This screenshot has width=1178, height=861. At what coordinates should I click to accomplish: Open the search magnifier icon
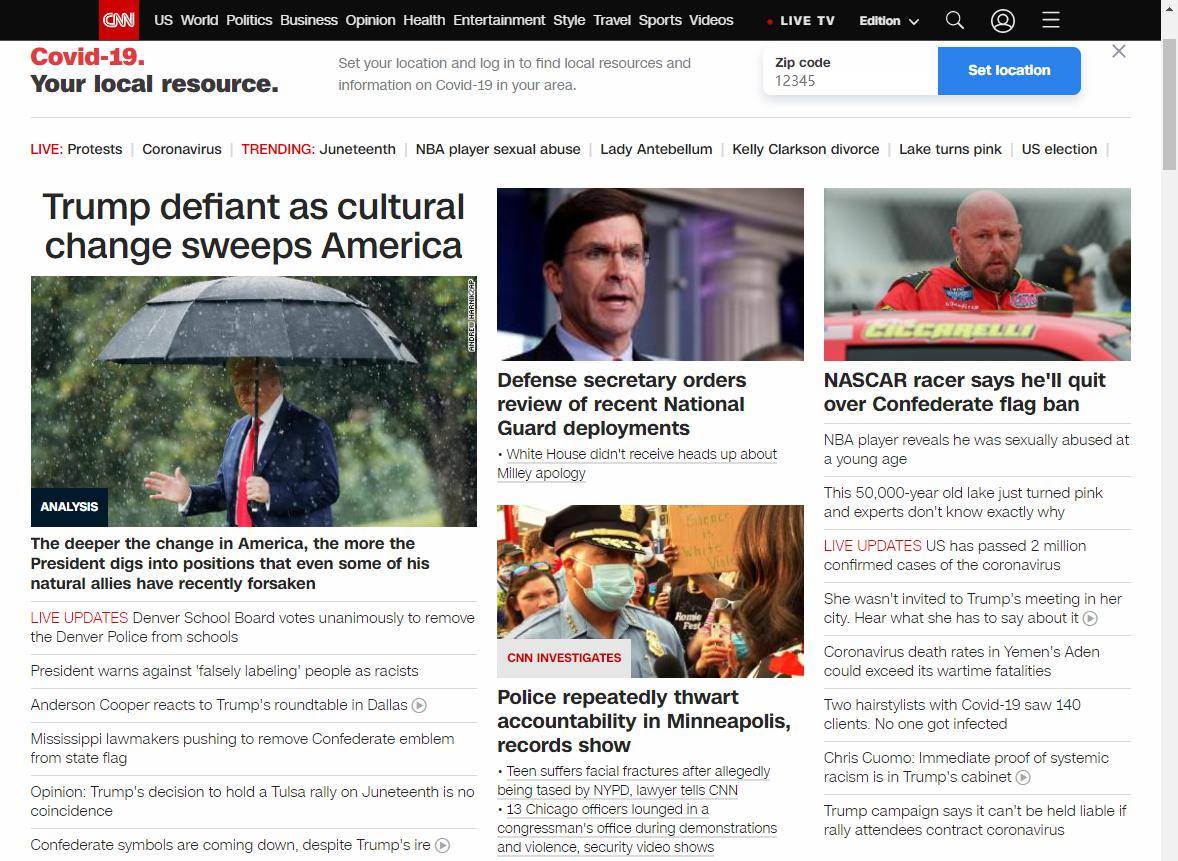[954, 20]
